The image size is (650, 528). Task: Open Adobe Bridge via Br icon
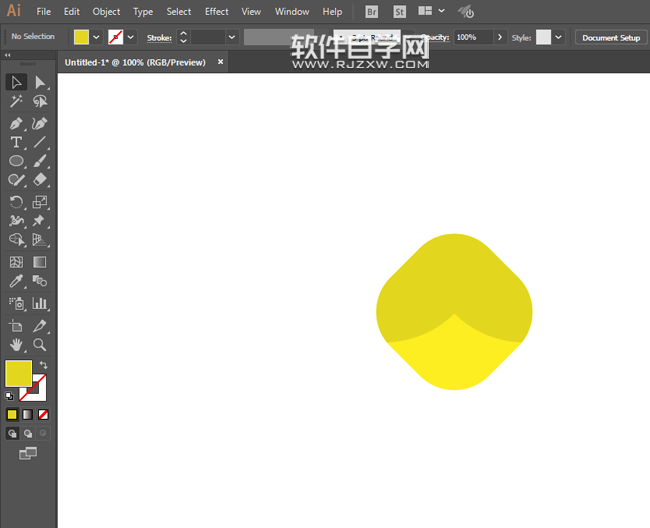(x=371, y=12)
